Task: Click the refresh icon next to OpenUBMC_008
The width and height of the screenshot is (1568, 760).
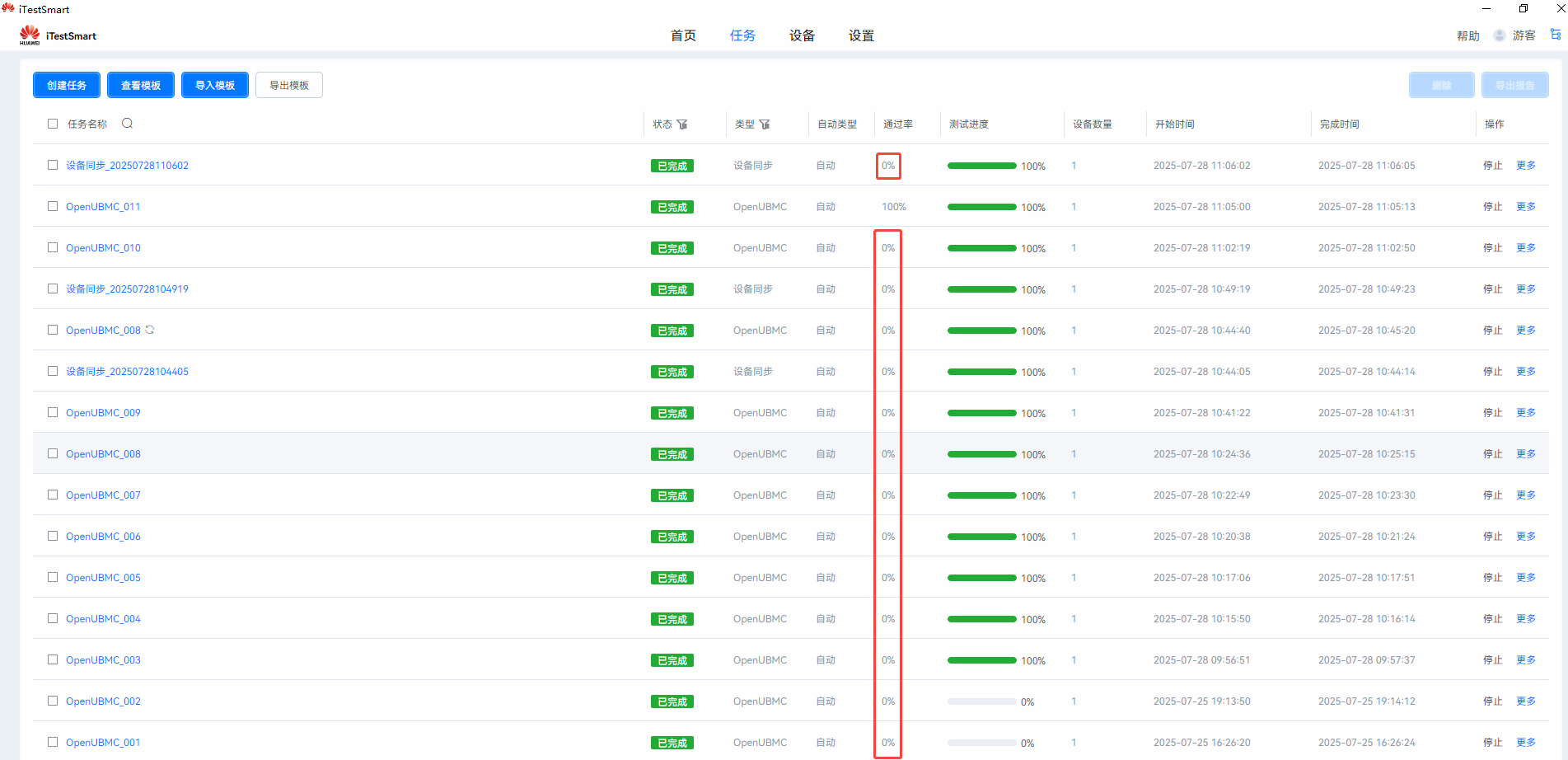Action: click(x=150, y=330)
